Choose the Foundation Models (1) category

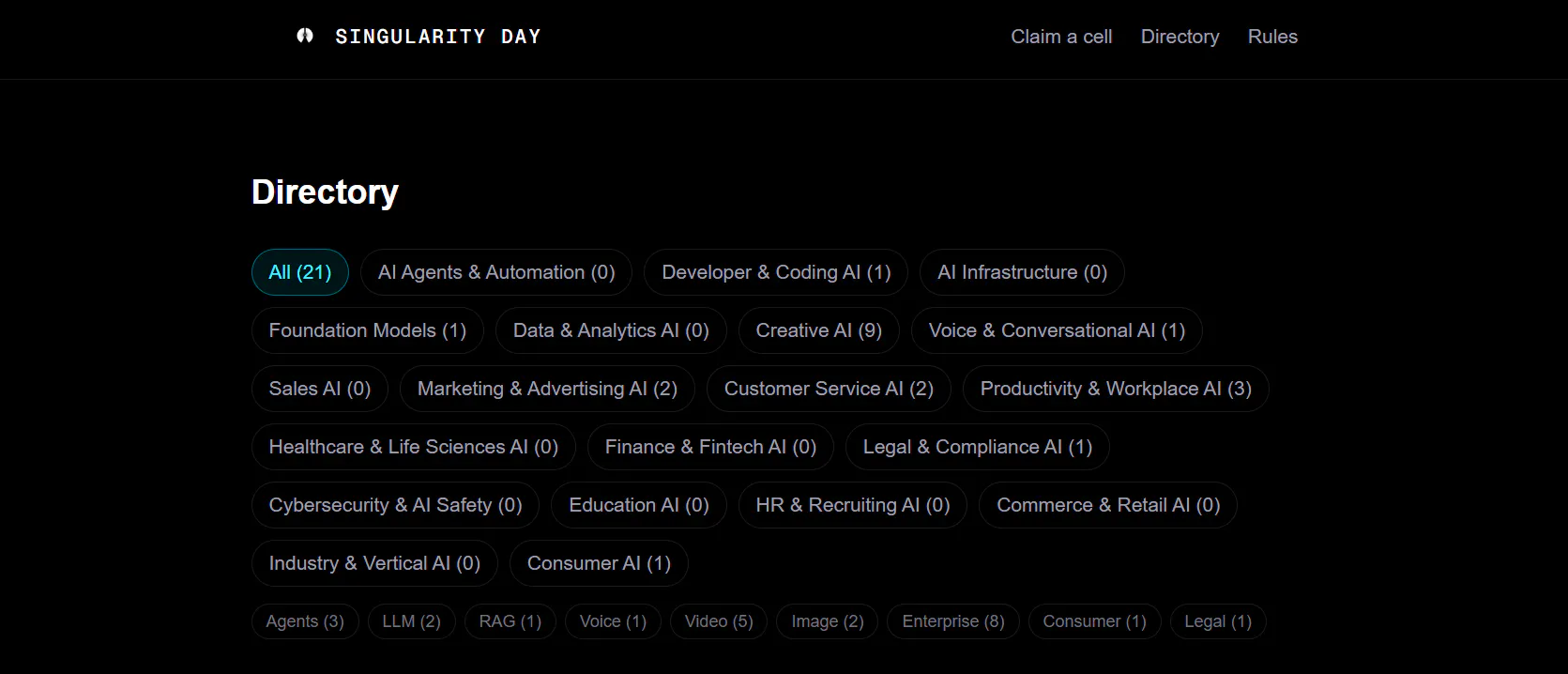368,330
